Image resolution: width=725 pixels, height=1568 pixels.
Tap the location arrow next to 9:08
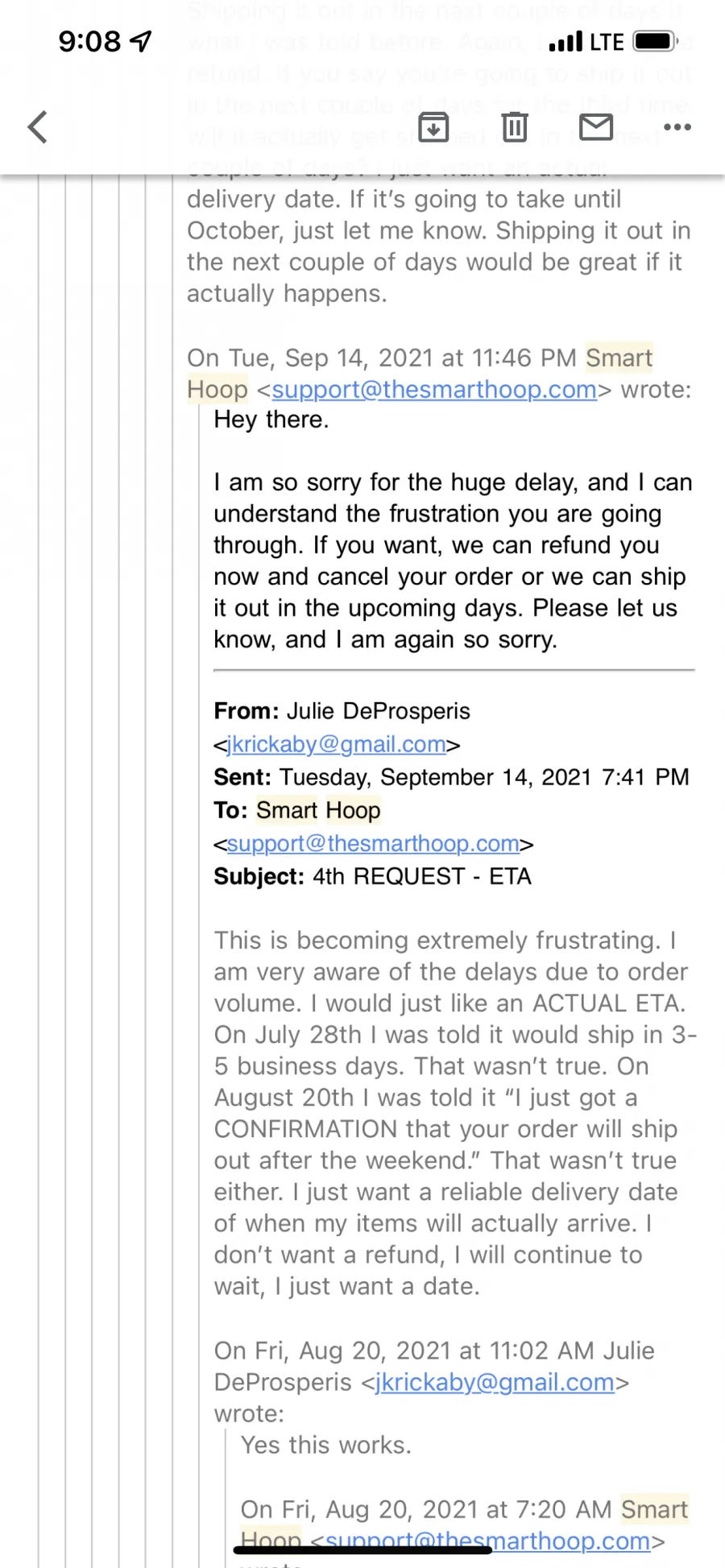click(x=141, y=41)
